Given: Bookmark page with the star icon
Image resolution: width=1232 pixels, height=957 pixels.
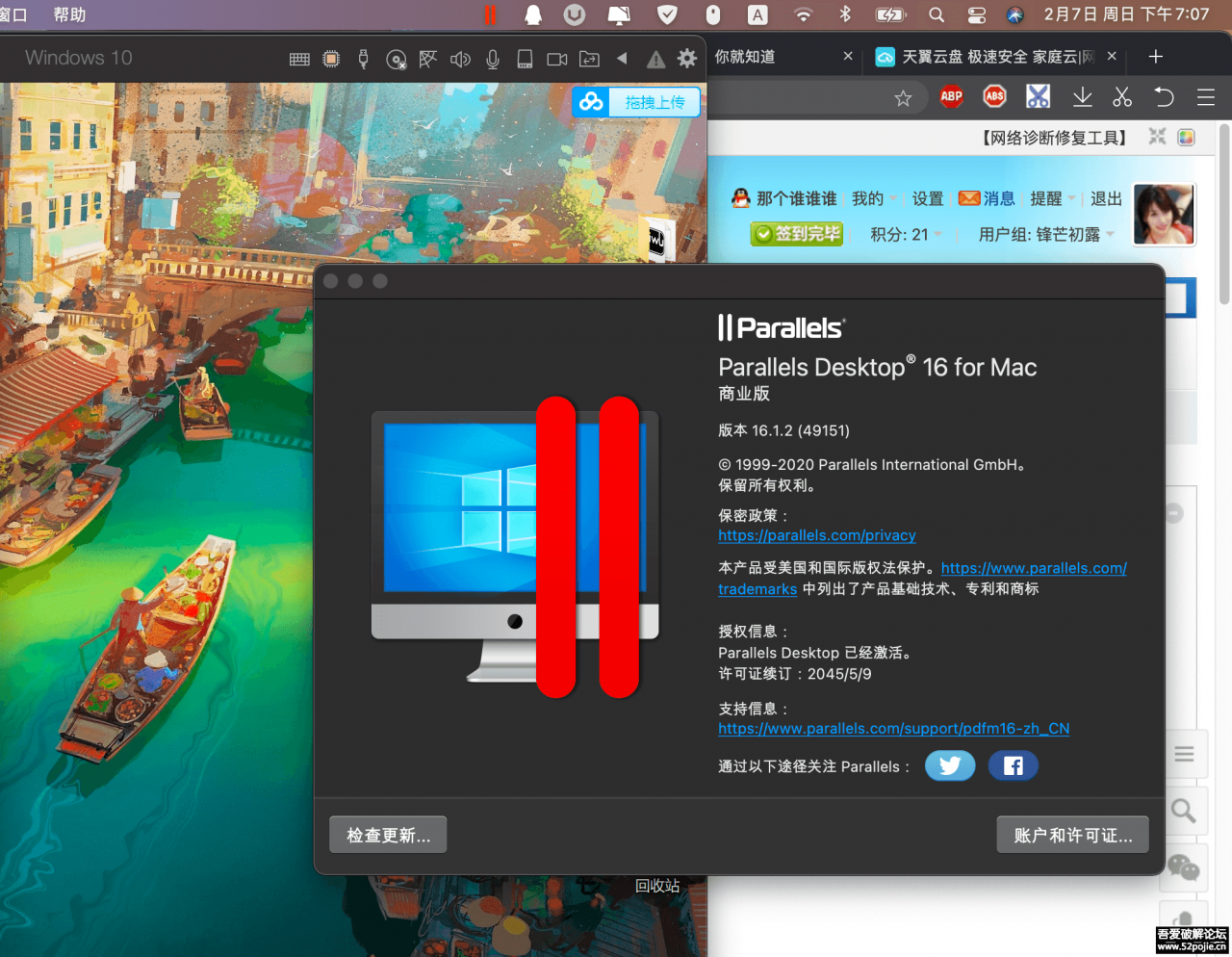Looking at the screenshot, I should (x=903, y=98).
